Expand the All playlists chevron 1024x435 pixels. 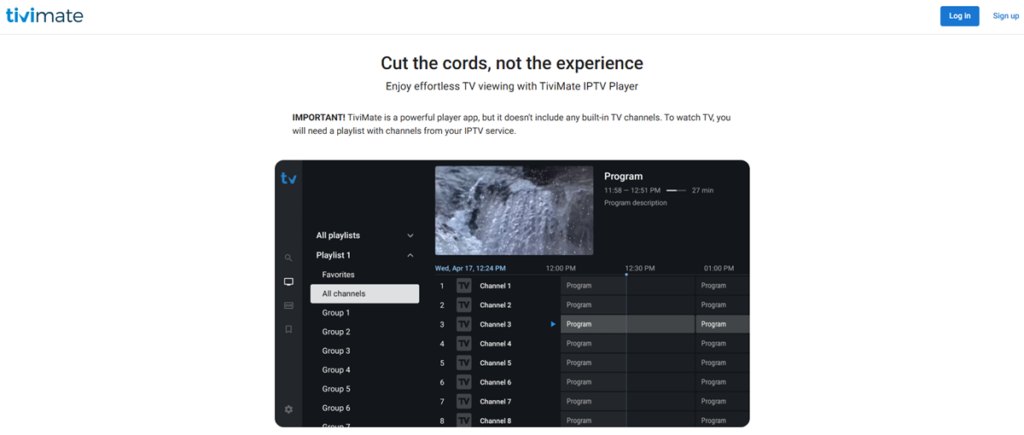point(410,236)
